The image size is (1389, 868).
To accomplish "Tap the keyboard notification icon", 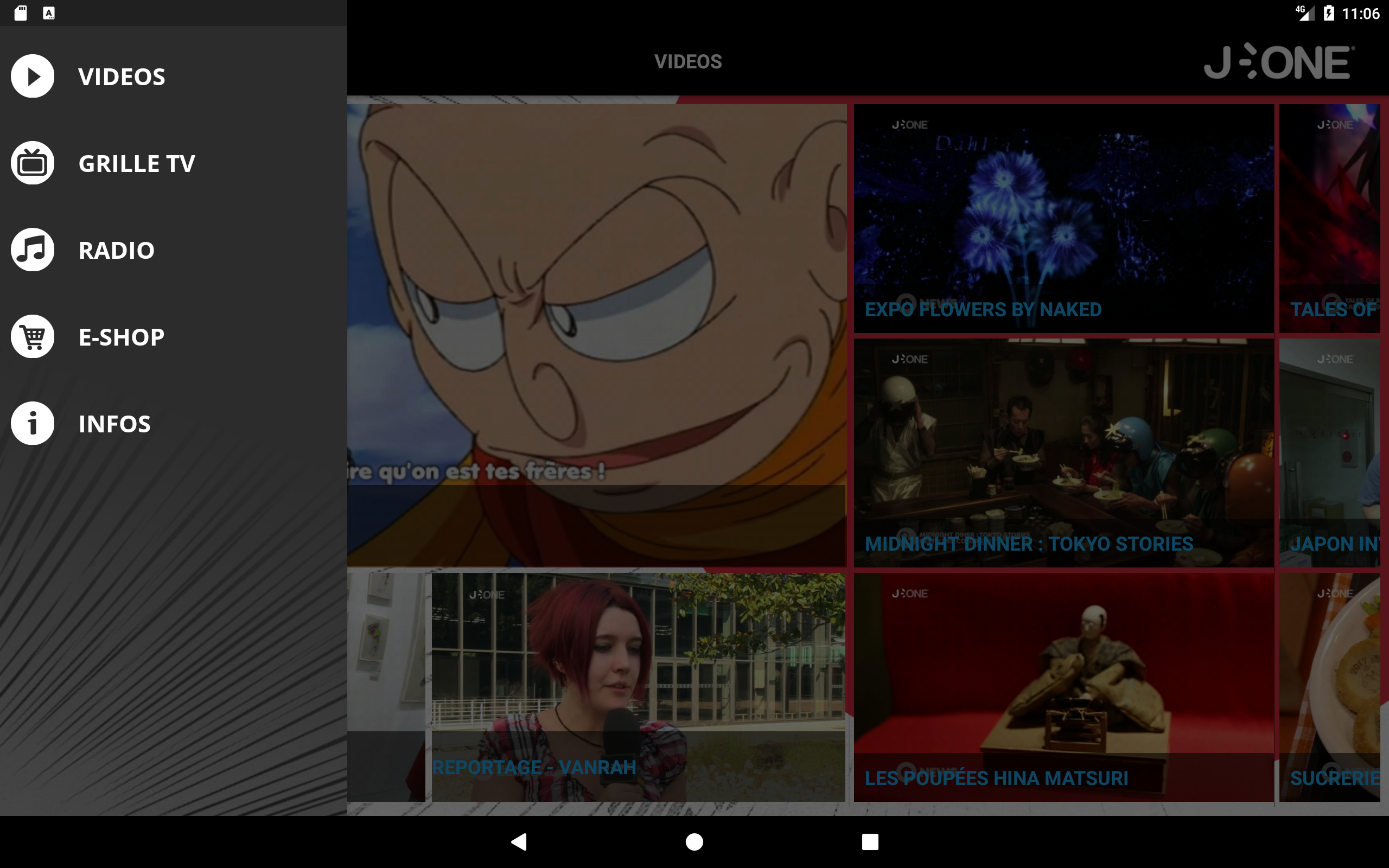I will 49,13.
